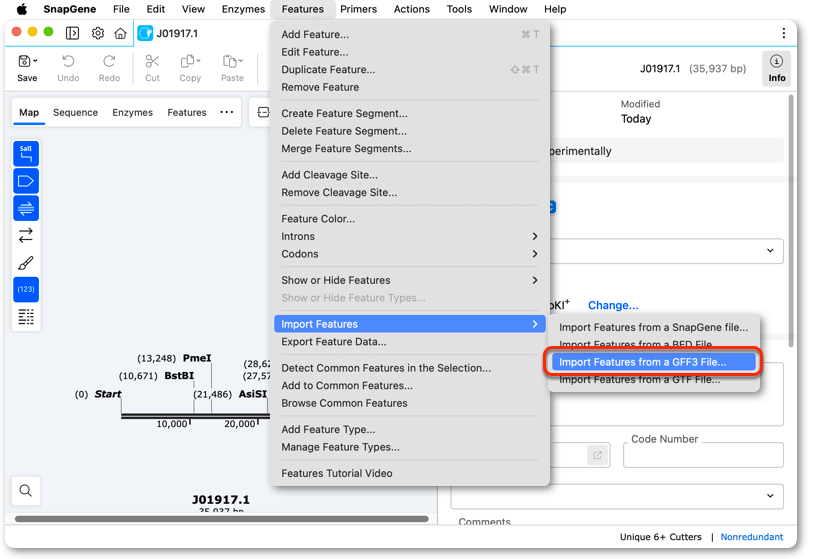The width and height of the screenshot is (813, 559).
Task: Click the BstBI enzyme label on map
Action: pyautogui.click(x=179, y=375)
